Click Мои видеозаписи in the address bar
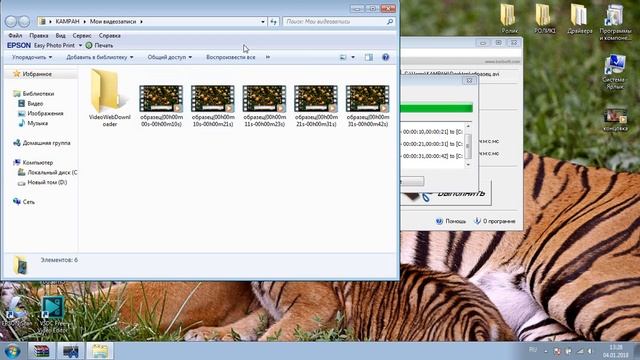Viewport: 640px width, 360px height. click(113, 21)
